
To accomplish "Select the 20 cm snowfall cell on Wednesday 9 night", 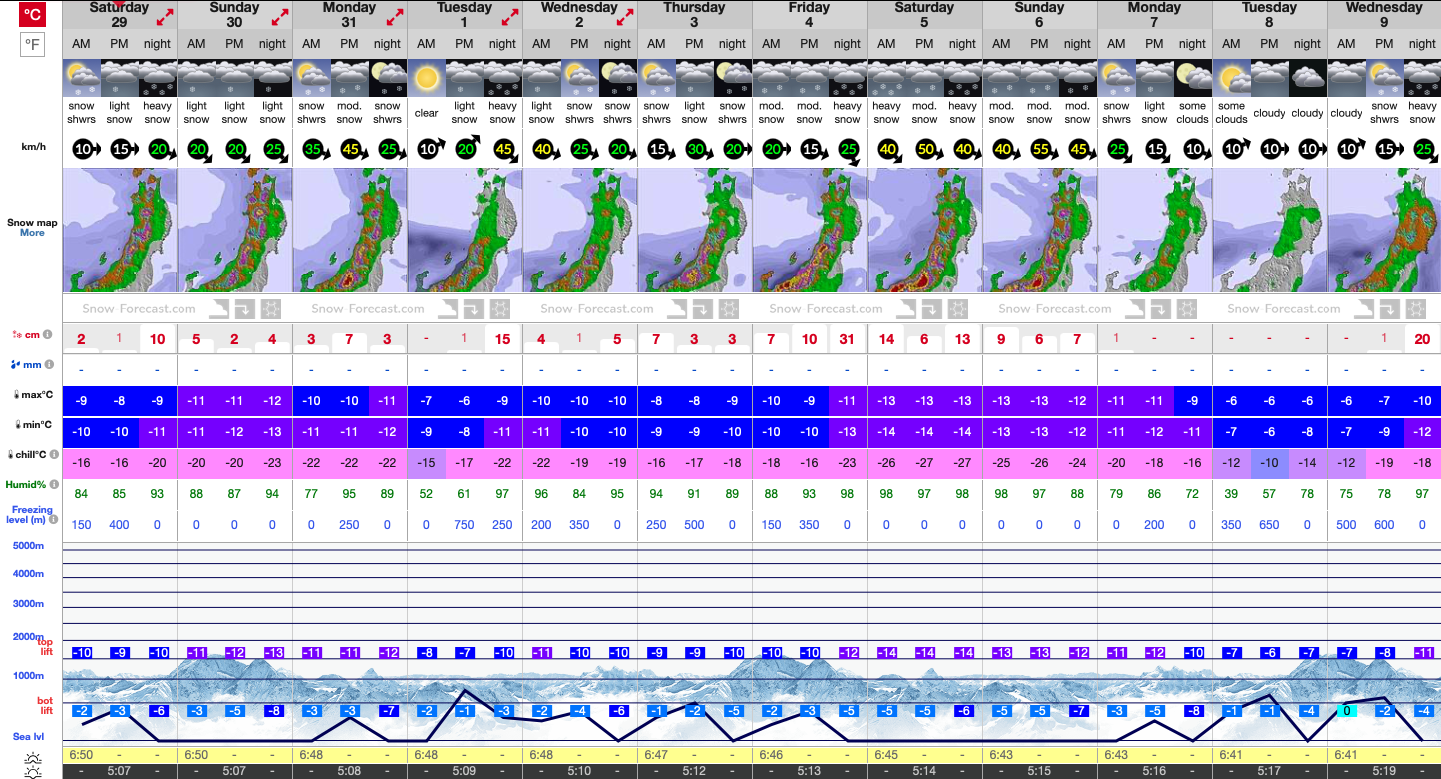I will click(x=1422, y=339).
